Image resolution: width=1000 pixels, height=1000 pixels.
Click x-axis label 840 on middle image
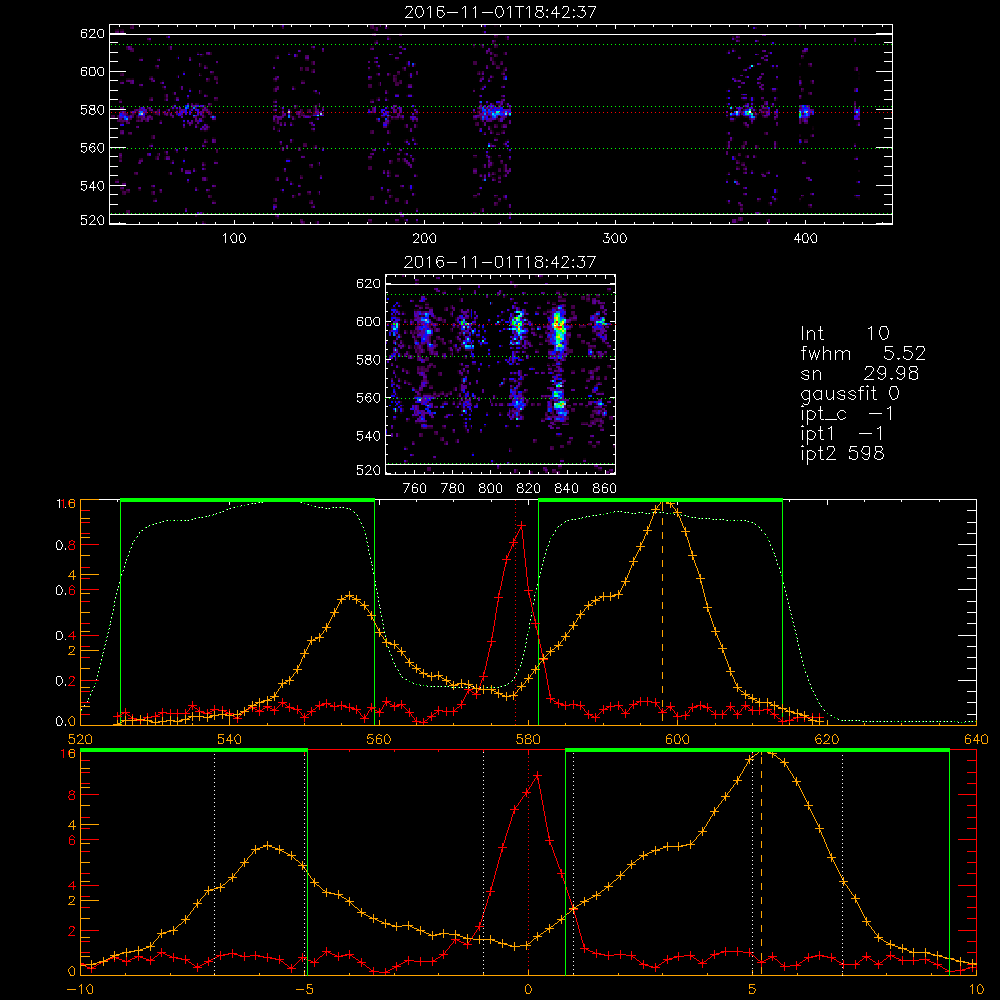566,489
